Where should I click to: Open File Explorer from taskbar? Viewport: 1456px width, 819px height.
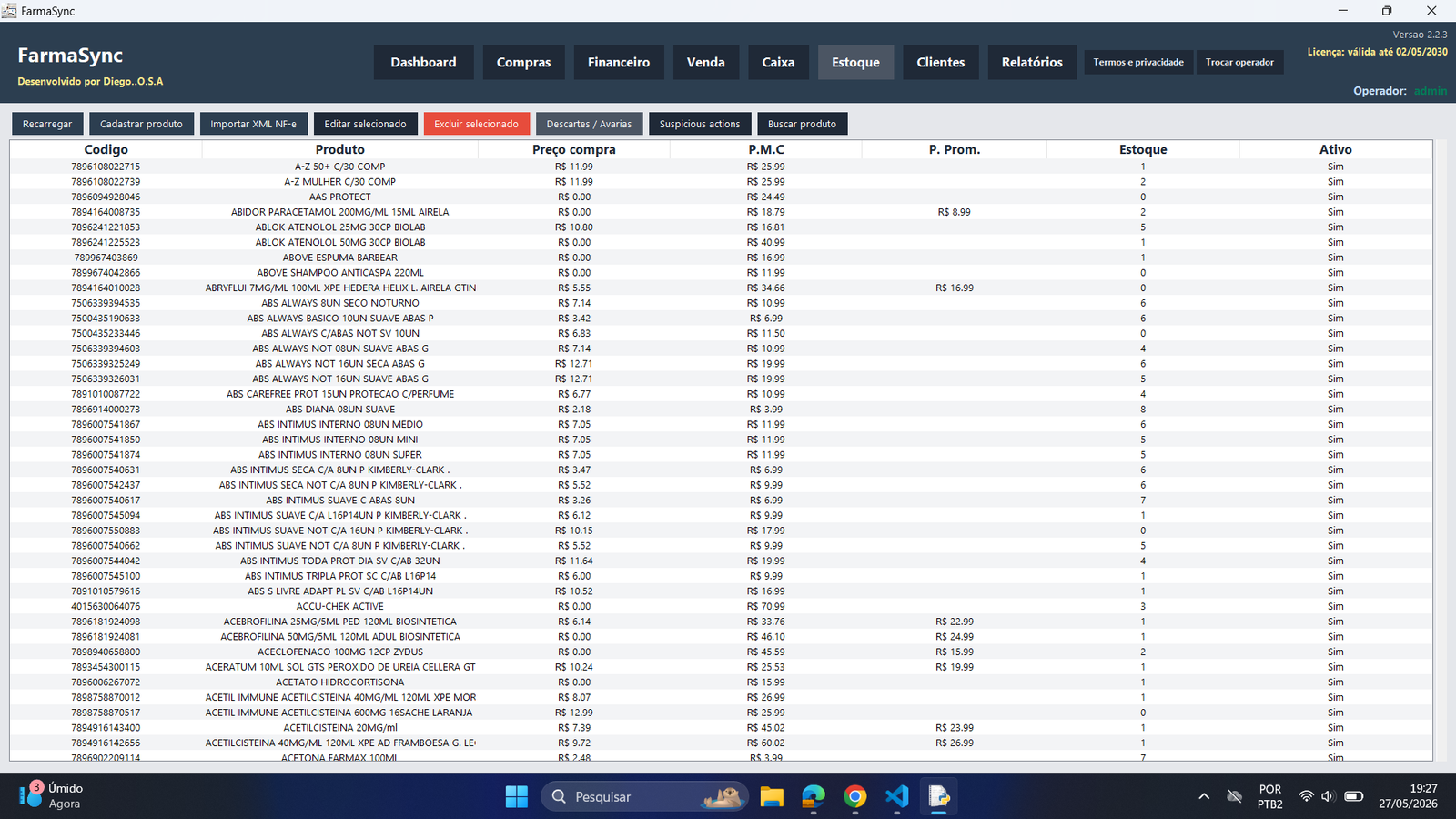pos(772,796)
